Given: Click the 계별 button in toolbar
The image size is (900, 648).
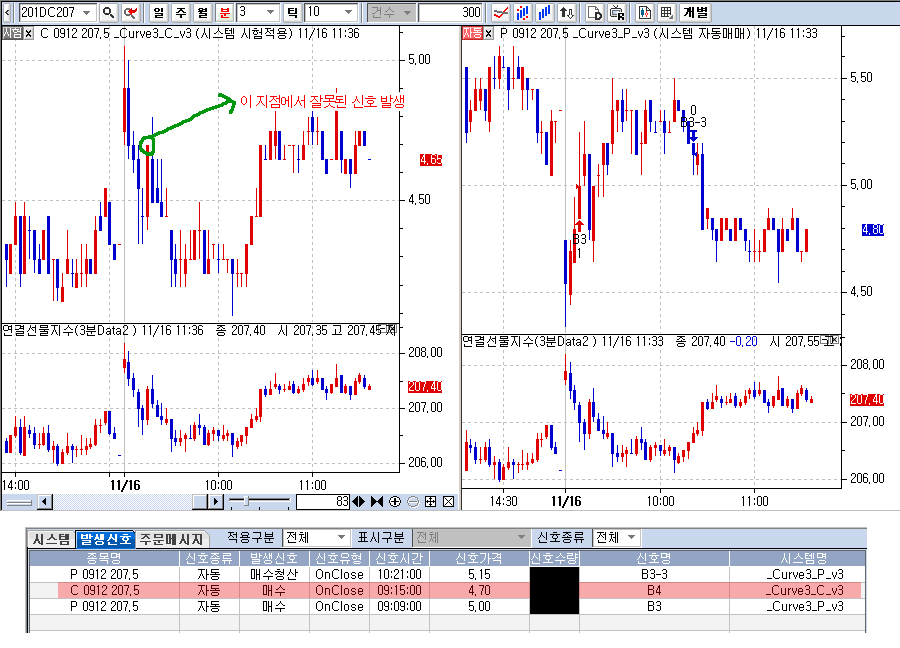Looking at the screenshot, I should [694, 13].
